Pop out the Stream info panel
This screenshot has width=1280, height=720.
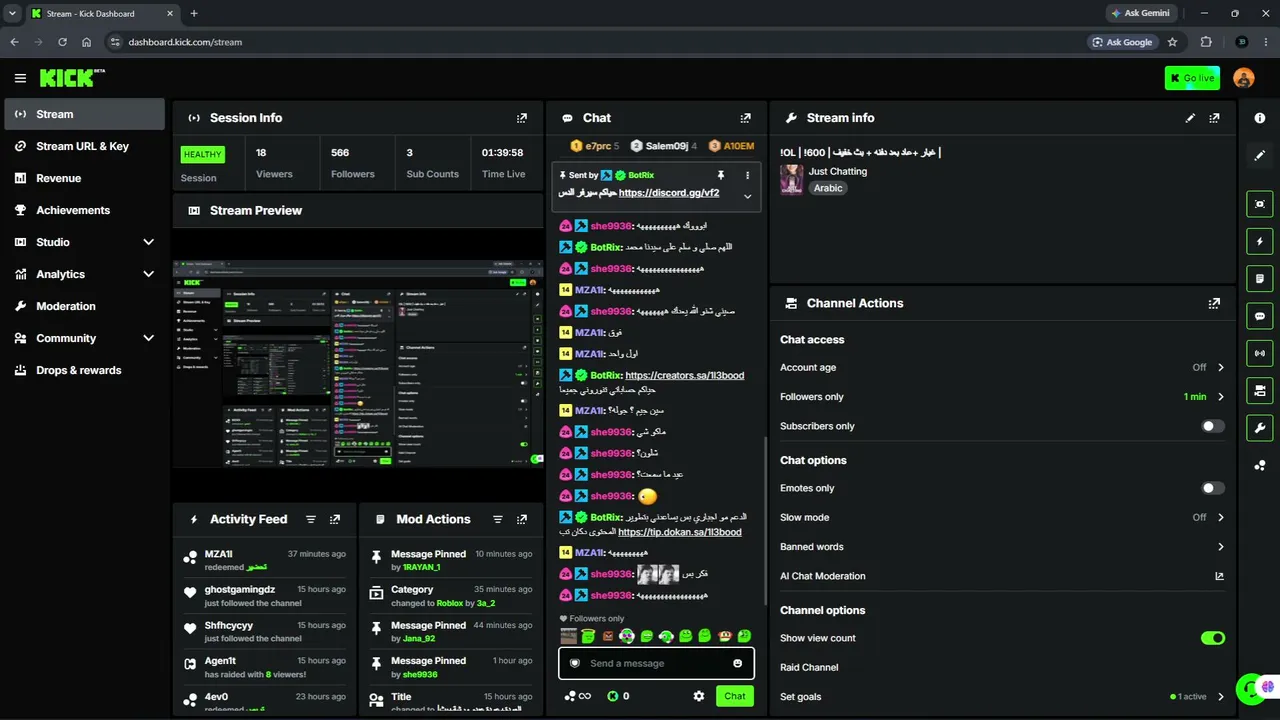pyautogui.click(x=1214, y=118)
